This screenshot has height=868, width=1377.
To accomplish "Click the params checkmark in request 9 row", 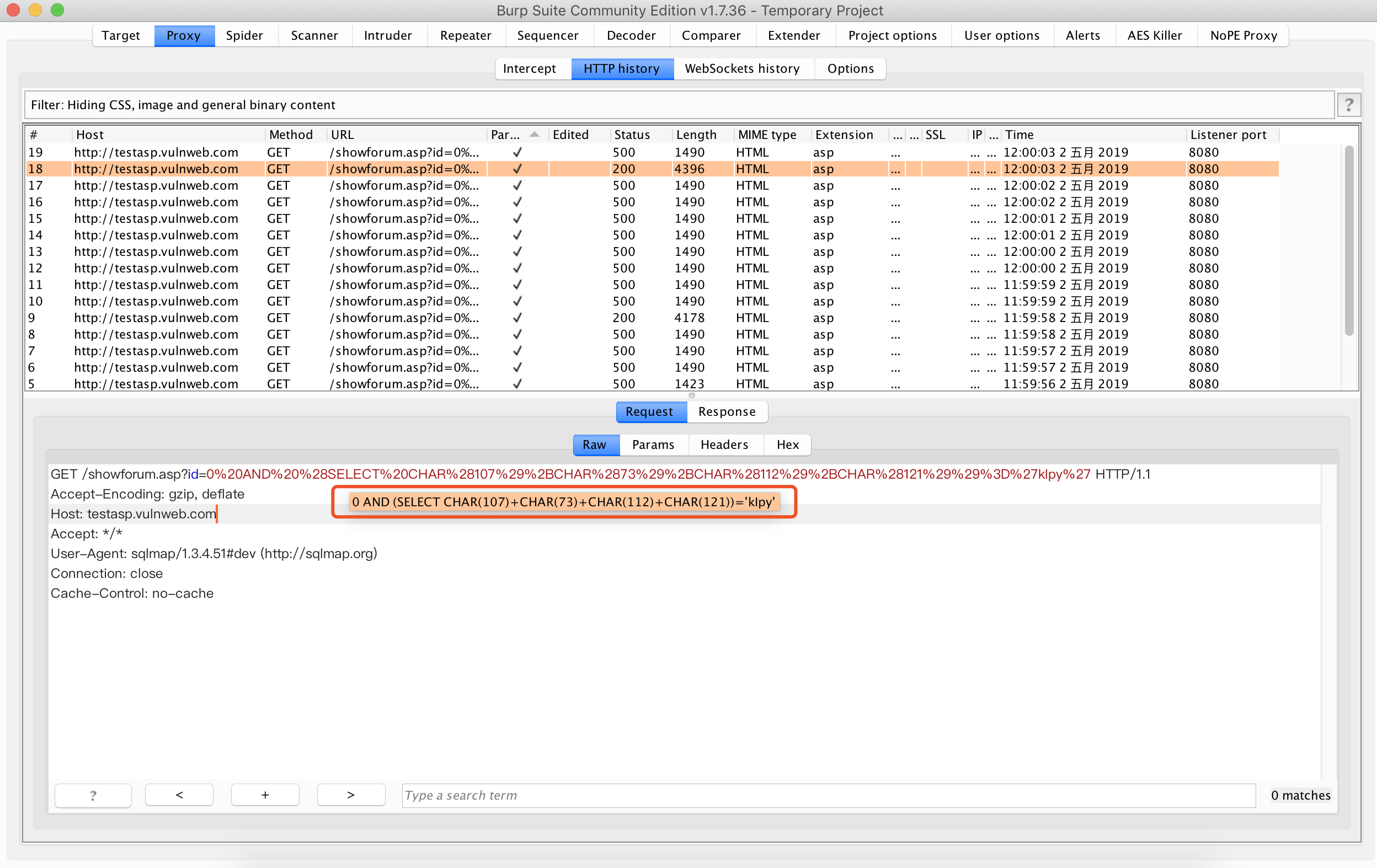I will (x=517, y=318).
